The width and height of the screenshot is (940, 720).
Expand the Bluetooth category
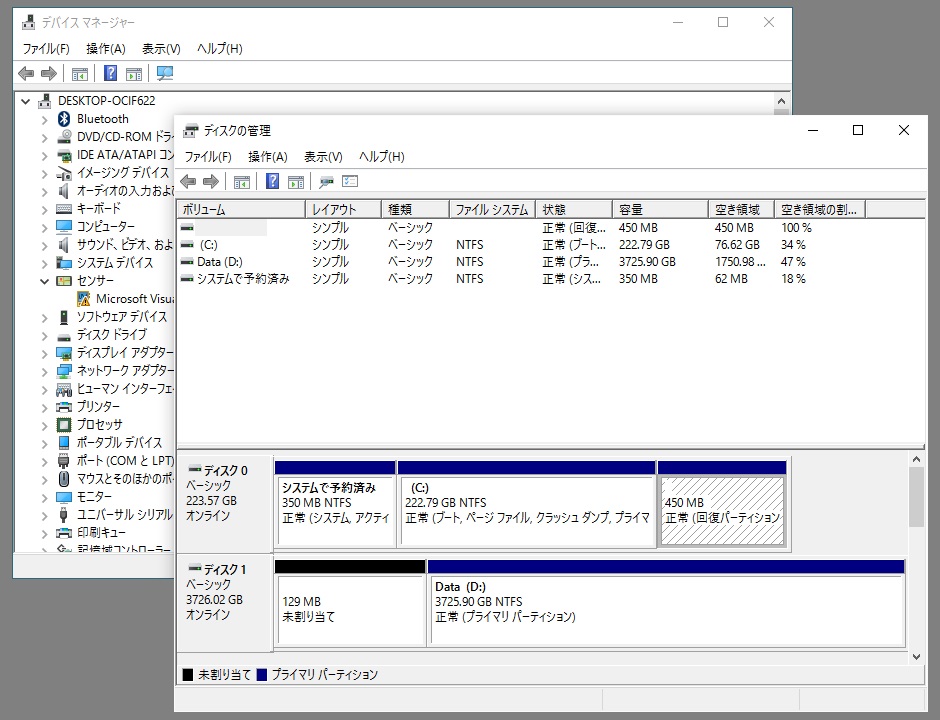click(42, 118)
